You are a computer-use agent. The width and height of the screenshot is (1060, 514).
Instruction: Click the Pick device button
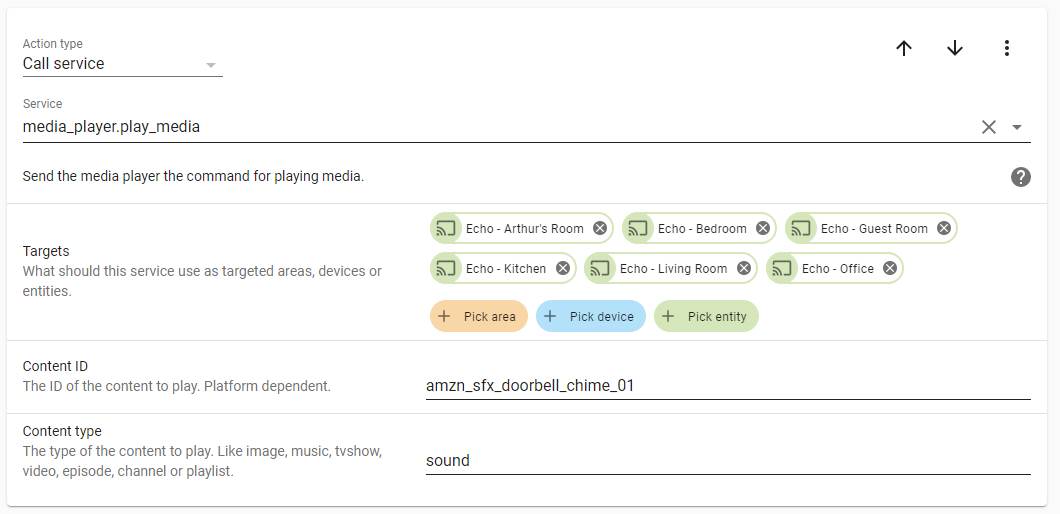(591, 316)
